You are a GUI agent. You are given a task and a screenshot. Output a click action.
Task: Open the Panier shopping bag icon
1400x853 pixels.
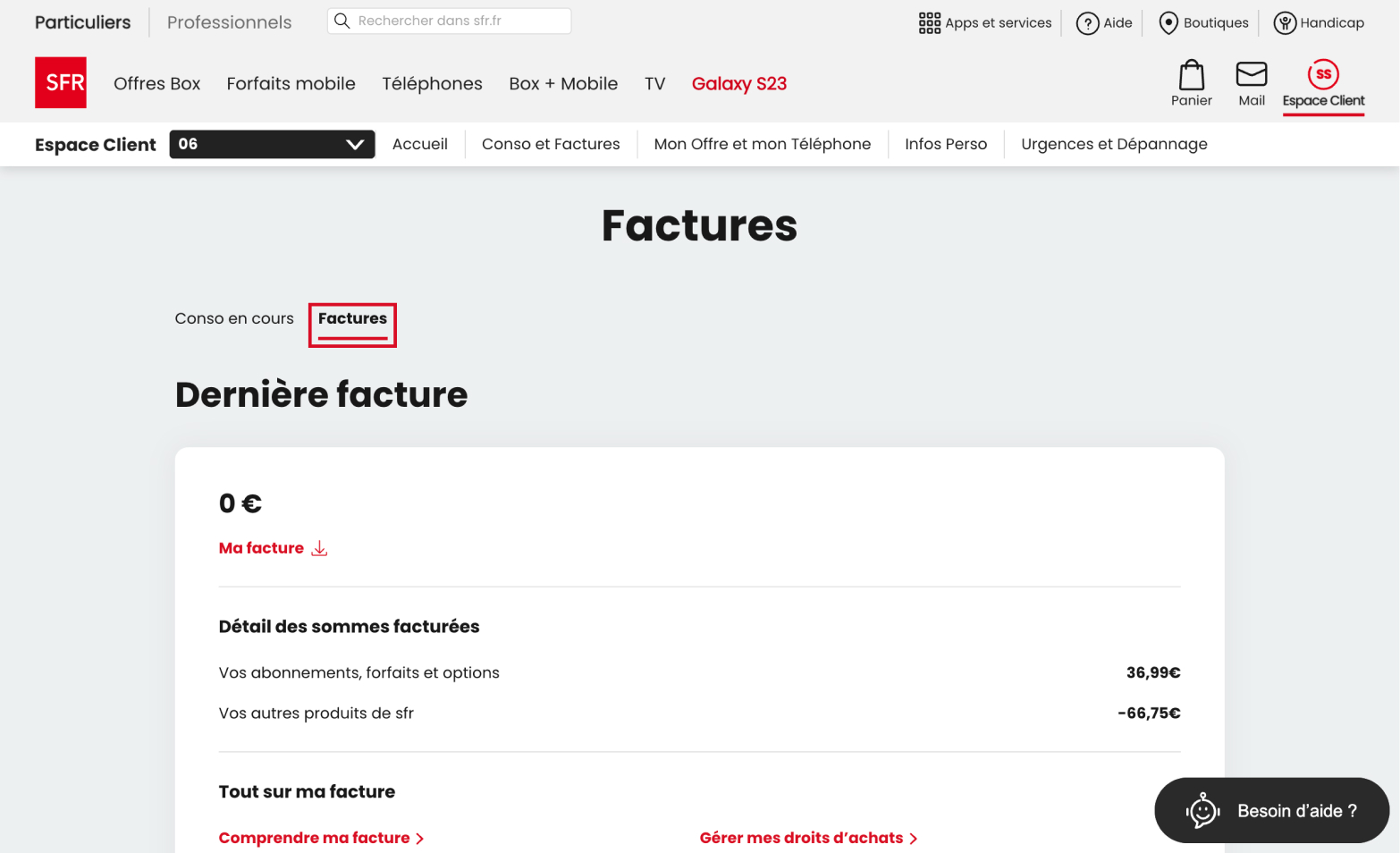pyautogui.click(x=1191, y=76)
